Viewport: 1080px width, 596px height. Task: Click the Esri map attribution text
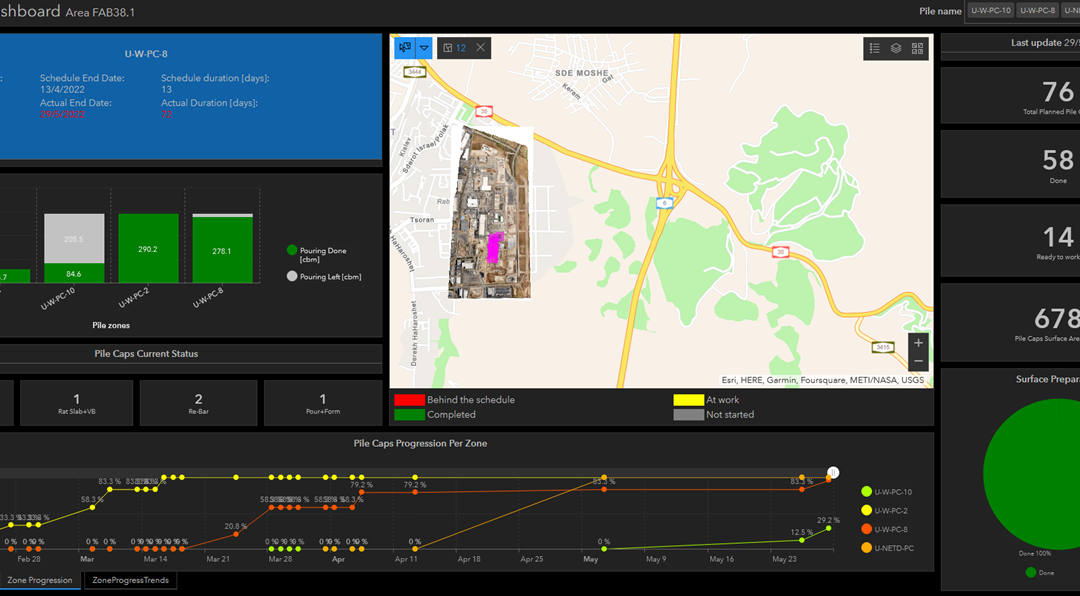coord(822,380)
